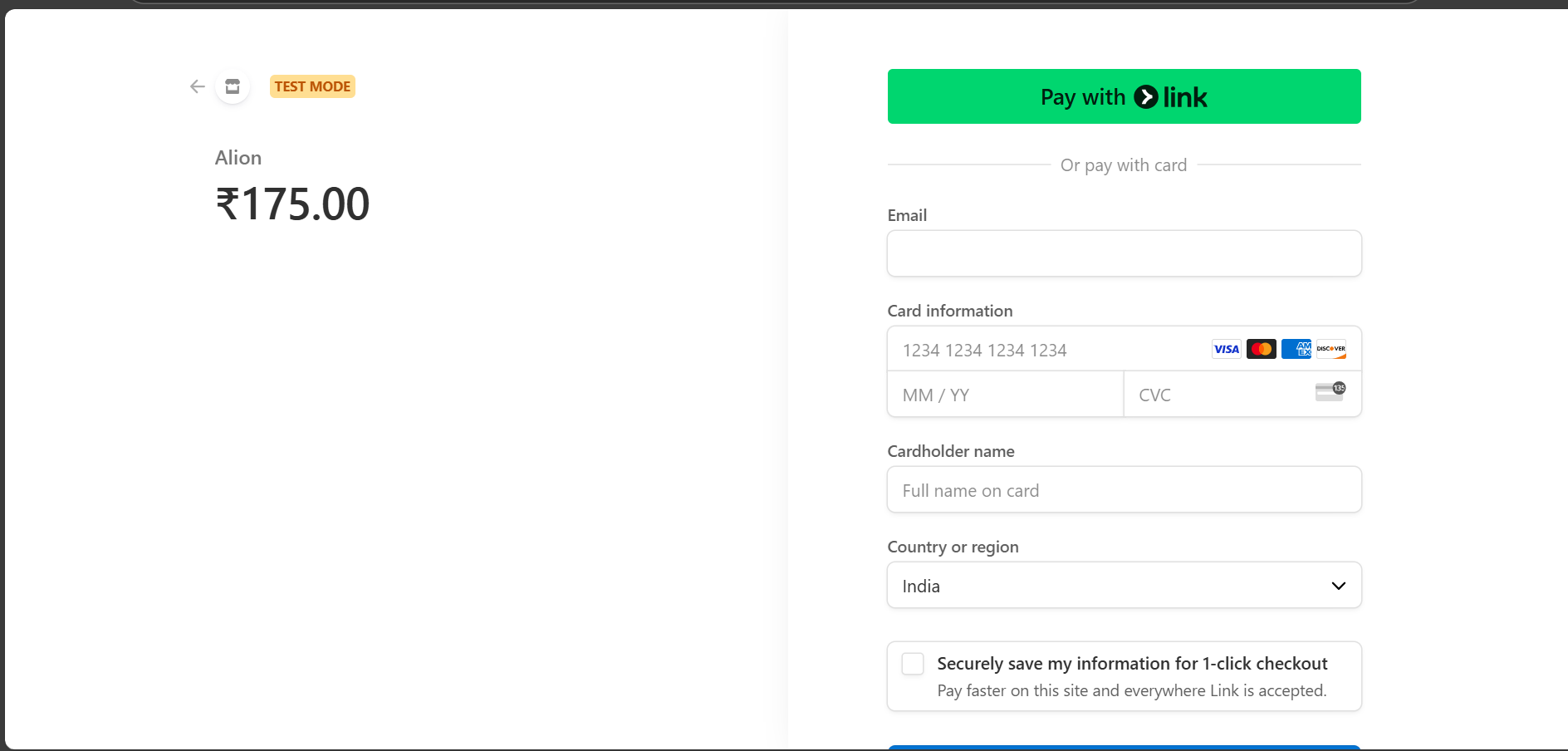Viewport: 1568px width, 751px height.
Task: Click the Visa card icon
Action: click(1226, 349)
